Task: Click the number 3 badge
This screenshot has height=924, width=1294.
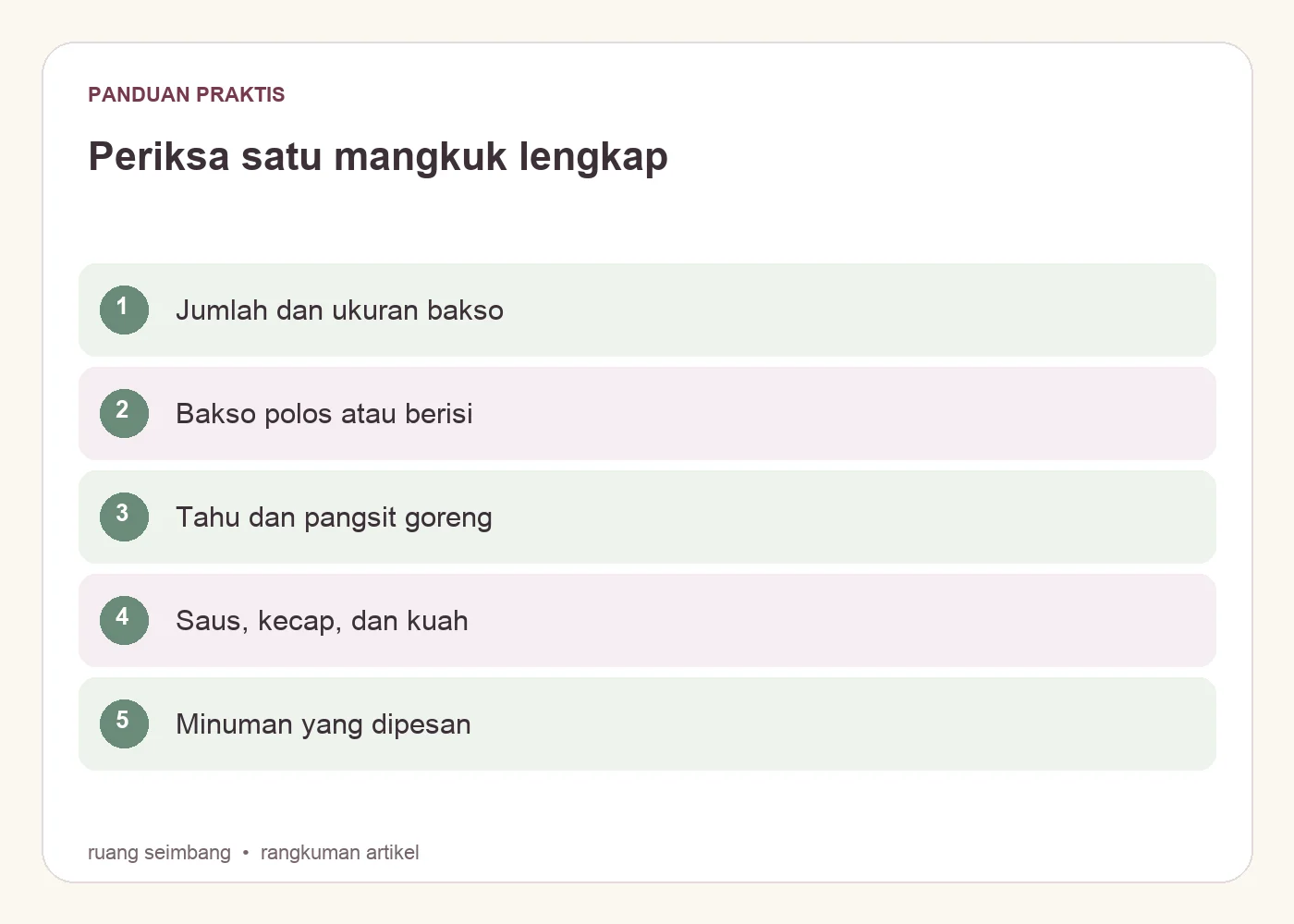Action: (124, 517)
